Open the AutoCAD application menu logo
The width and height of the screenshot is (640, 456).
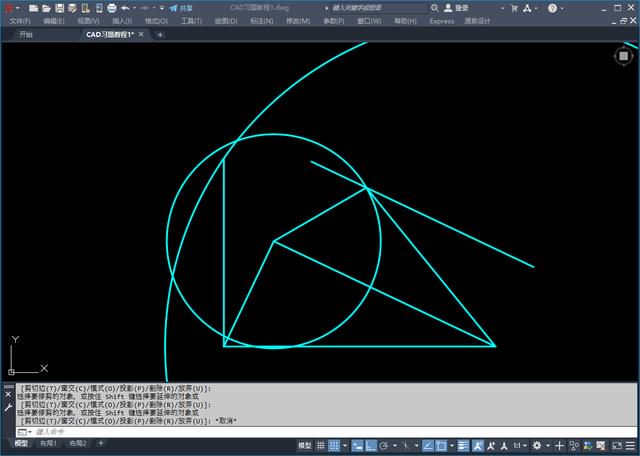8,8
